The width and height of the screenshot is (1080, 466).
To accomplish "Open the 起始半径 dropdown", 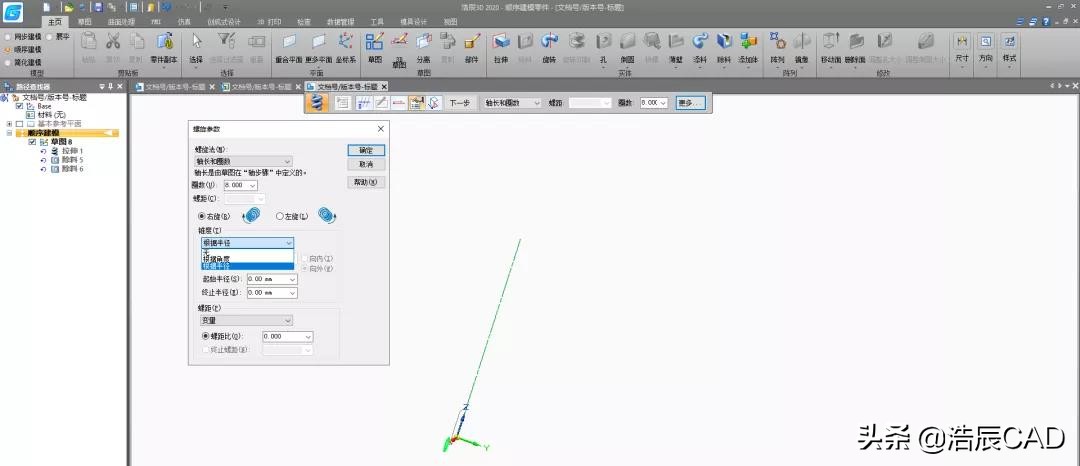I will (292, 279).
